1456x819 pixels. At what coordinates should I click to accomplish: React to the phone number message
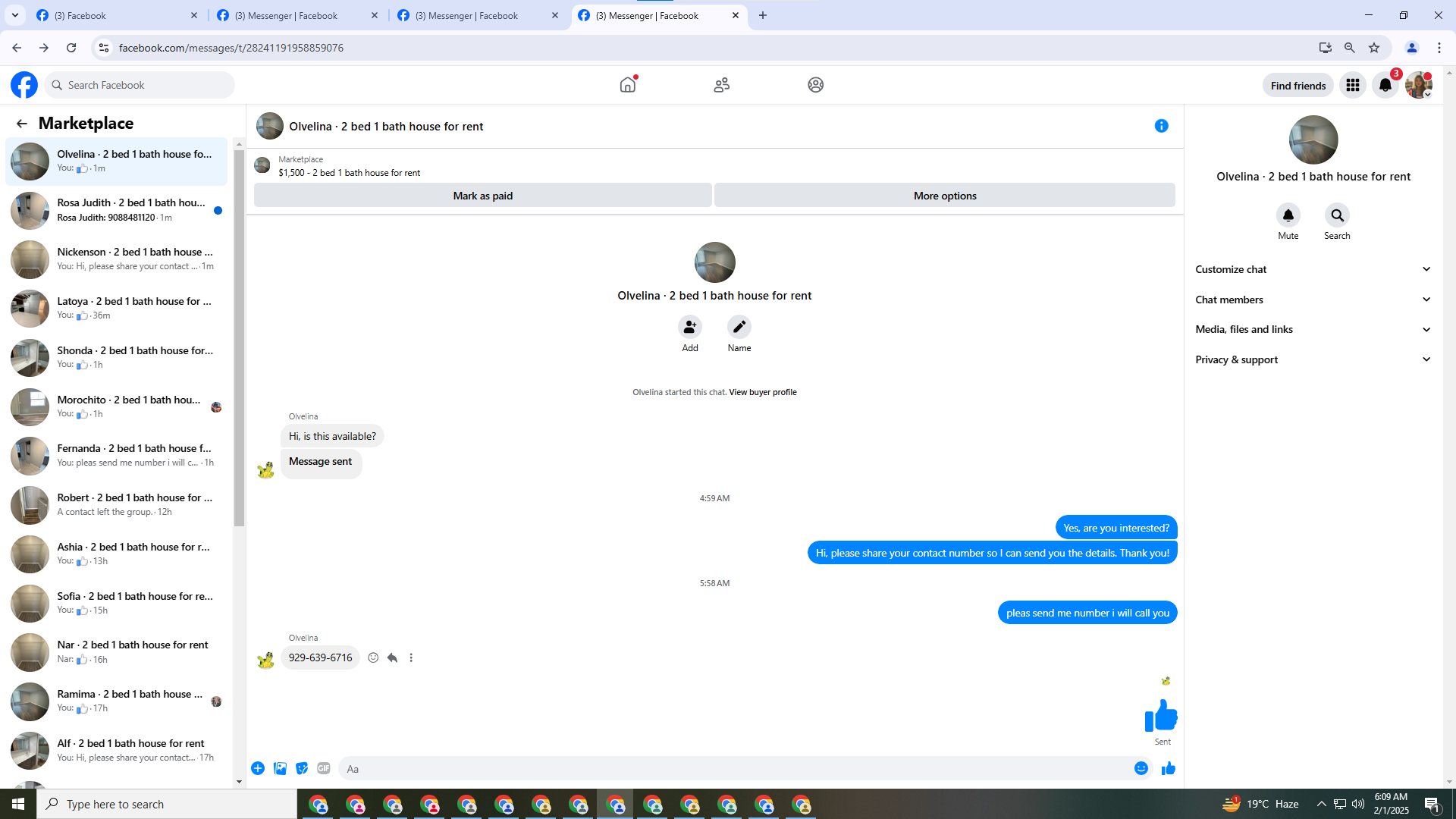click(373, 657)
